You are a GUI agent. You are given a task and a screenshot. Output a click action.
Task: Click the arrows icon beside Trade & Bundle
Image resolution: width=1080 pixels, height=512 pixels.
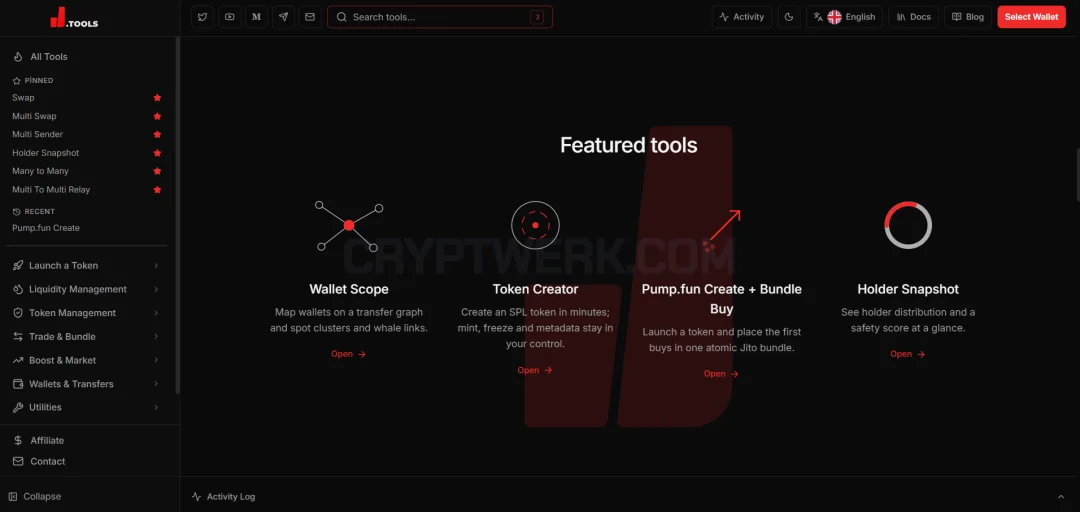point(17,336)
